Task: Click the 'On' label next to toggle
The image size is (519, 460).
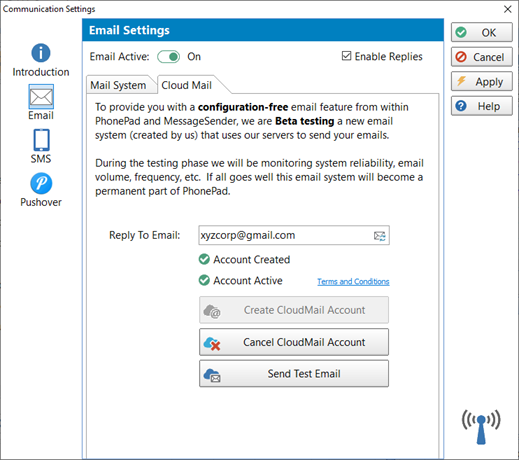Action: [194, 57]
